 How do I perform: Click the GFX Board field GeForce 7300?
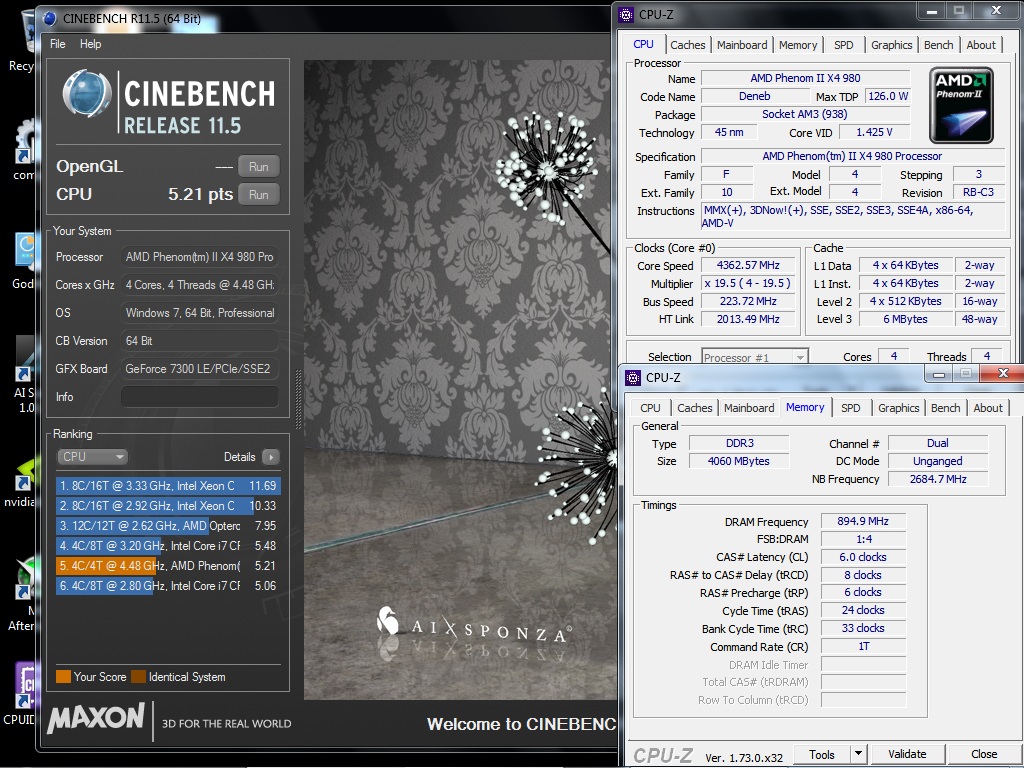[200, 368]
